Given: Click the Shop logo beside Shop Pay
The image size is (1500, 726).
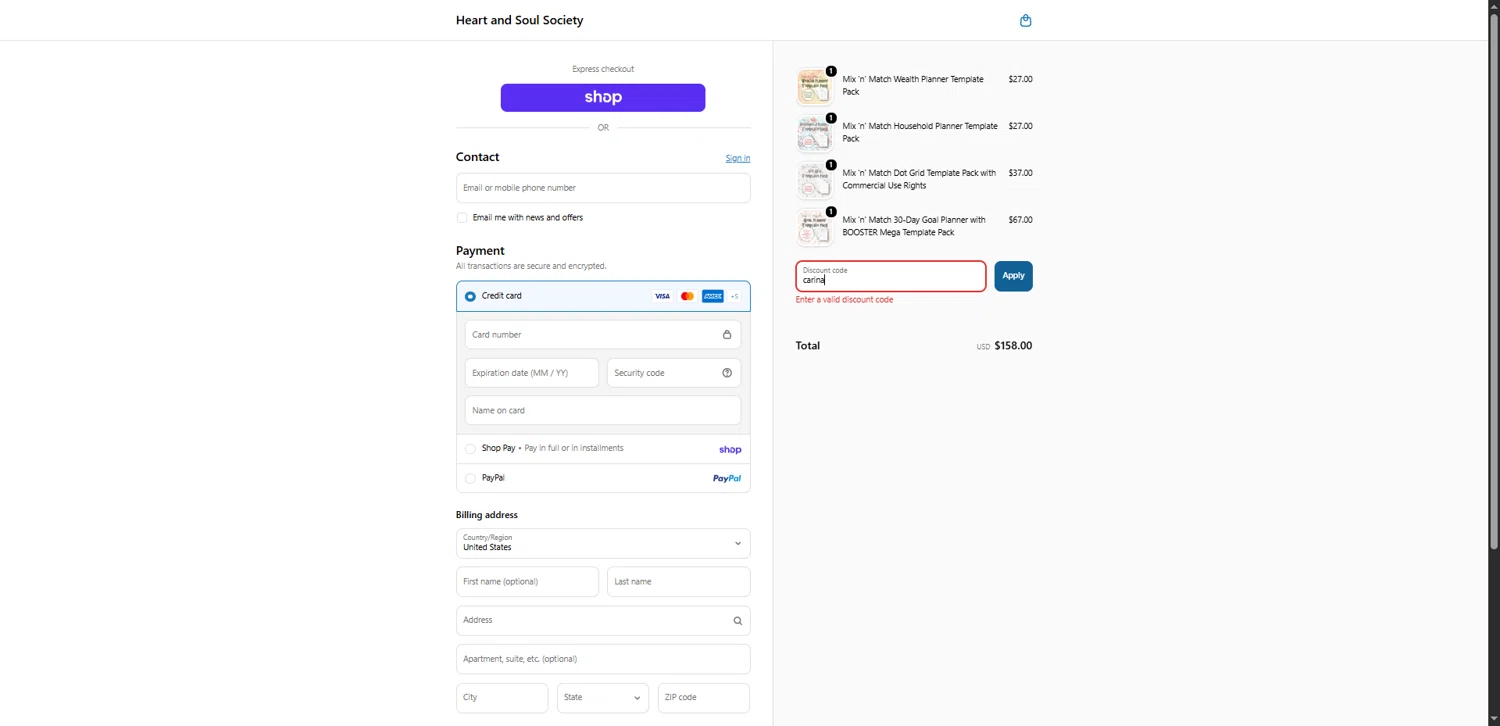Looking at the screenshot, I should 730,450.
